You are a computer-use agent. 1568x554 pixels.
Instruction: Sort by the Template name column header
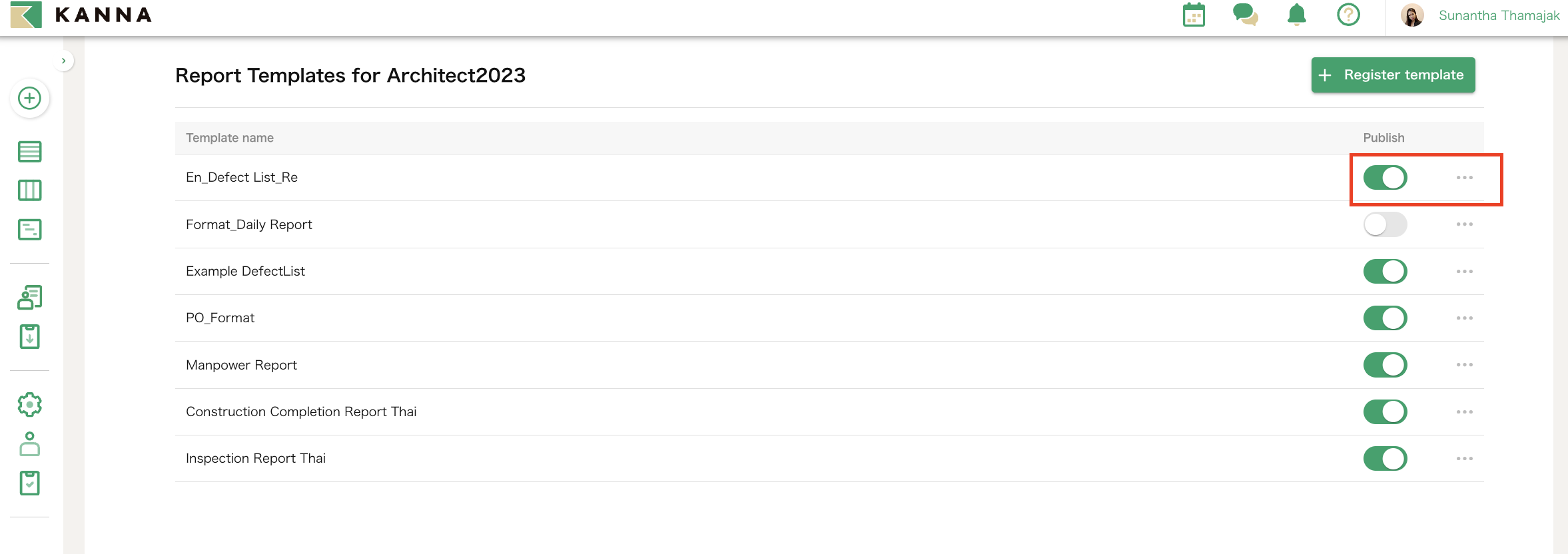point(229,137)
